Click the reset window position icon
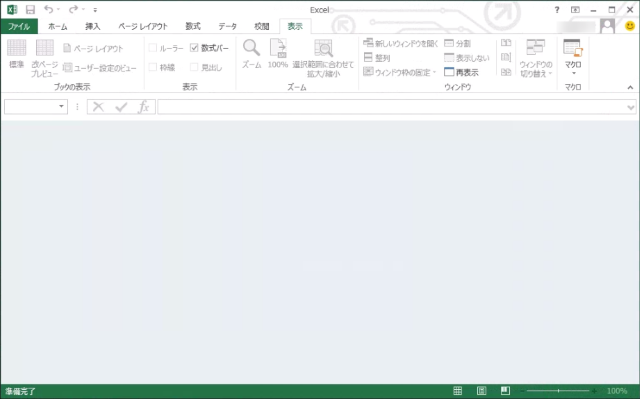Screen dimensions: 640x399 click(x=506, y=72)
